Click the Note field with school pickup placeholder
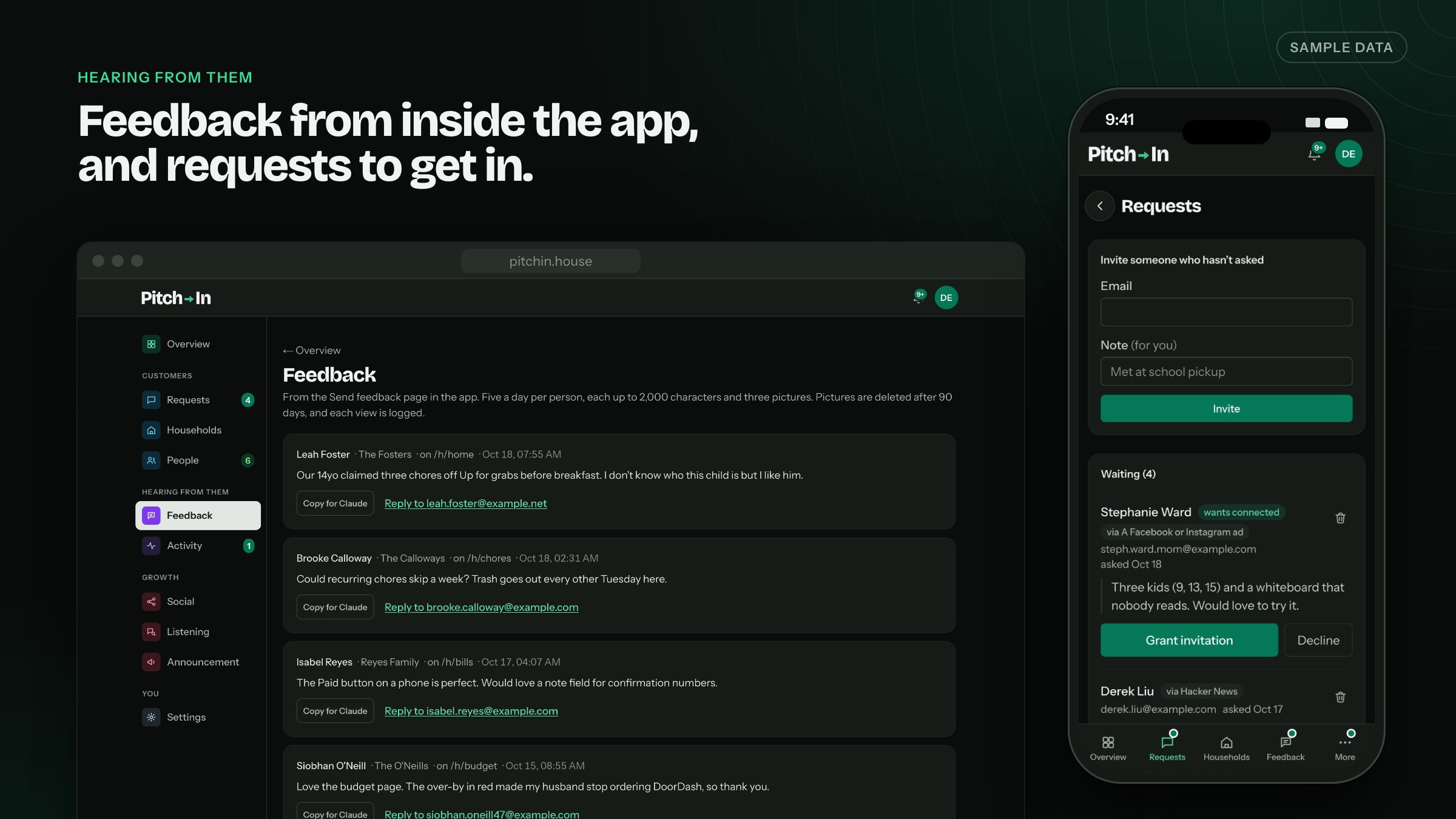 point(1227,371)
